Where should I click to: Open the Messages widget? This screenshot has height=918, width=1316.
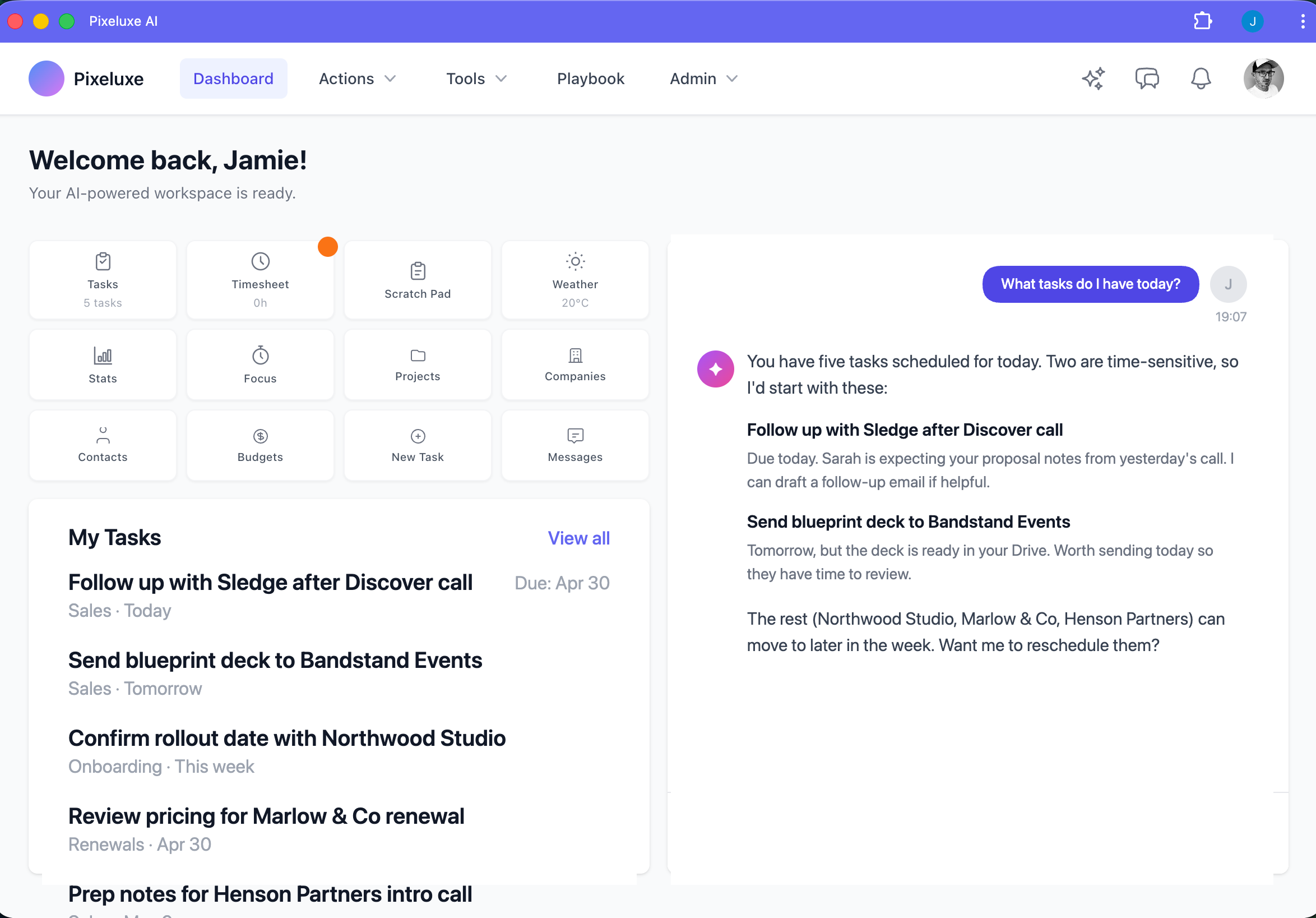pos(575,445)
